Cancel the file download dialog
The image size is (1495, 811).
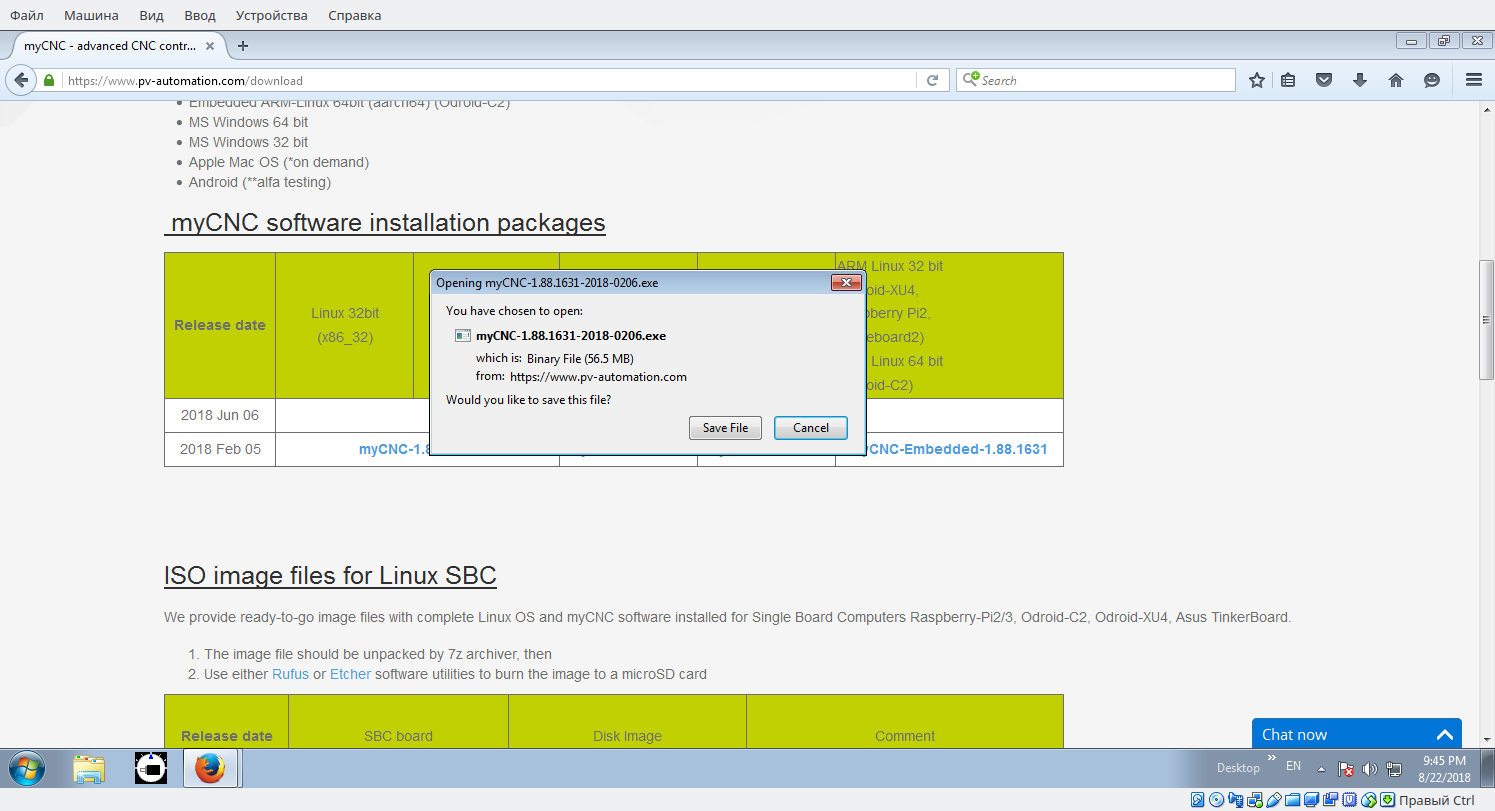pos(811,428)
